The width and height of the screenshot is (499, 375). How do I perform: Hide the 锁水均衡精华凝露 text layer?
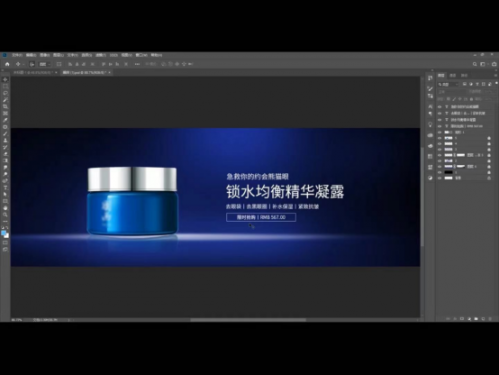pyautogui.click(x=440, y=120)
